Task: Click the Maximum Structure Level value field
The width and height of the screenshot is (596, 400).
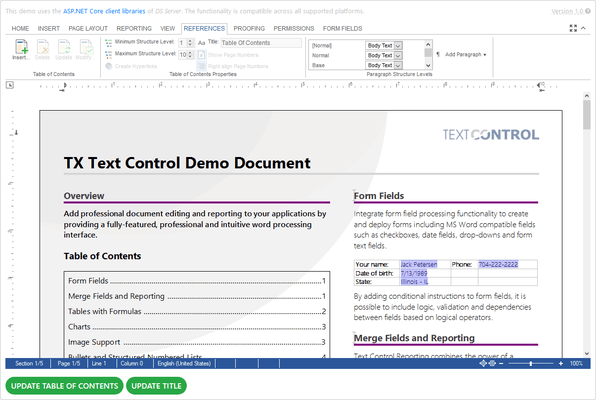Action: tap(183, 55)
